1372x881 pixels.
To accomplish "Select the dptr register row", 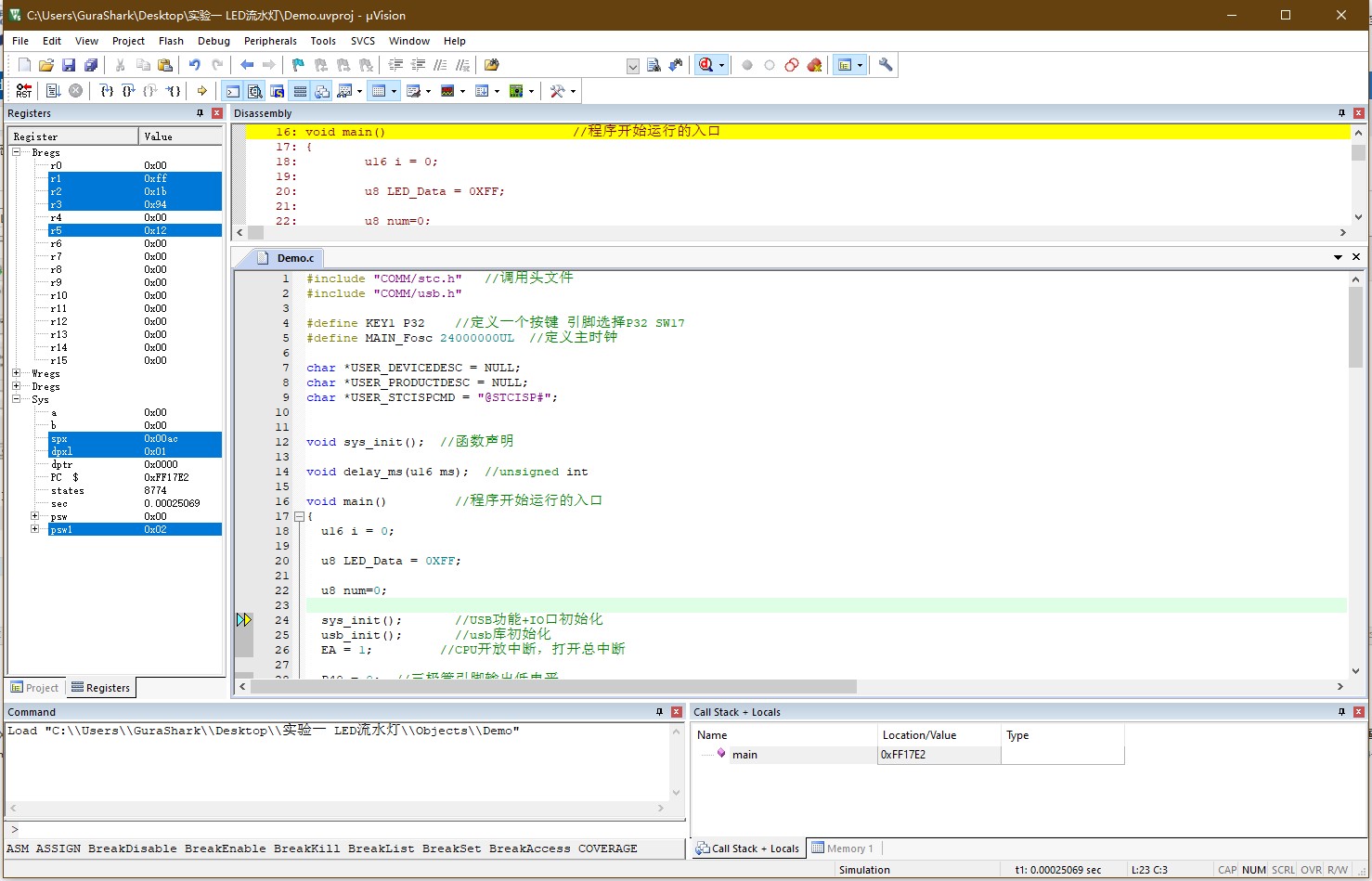I will (136, 464).
